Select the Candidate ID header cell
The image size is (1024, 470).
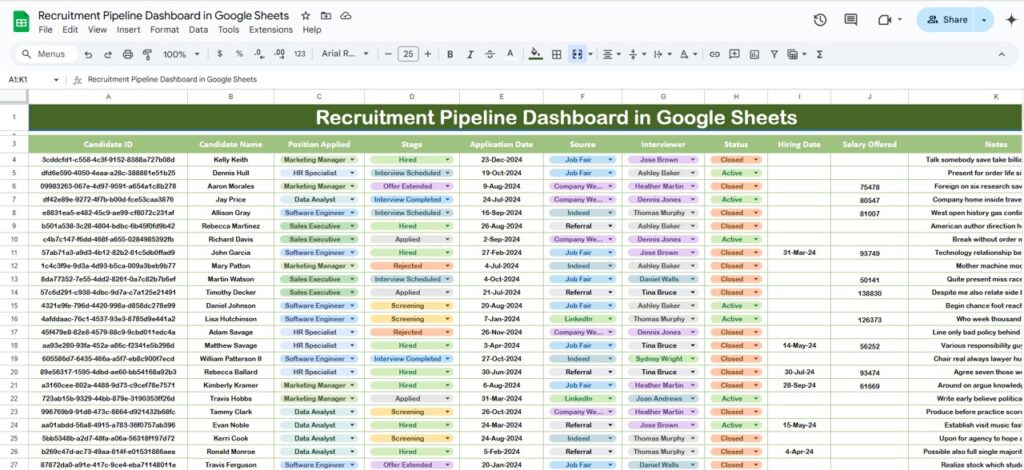click(x=108, y=144)
